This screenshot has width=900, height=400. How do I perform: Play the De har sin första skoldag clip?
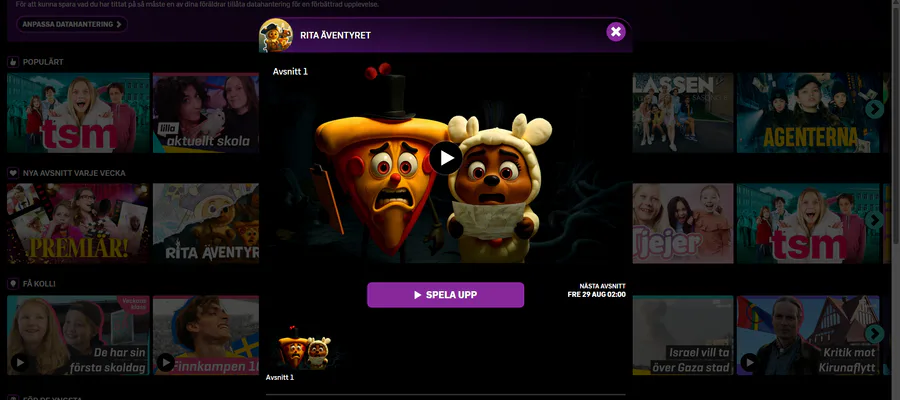pos(21,362)
